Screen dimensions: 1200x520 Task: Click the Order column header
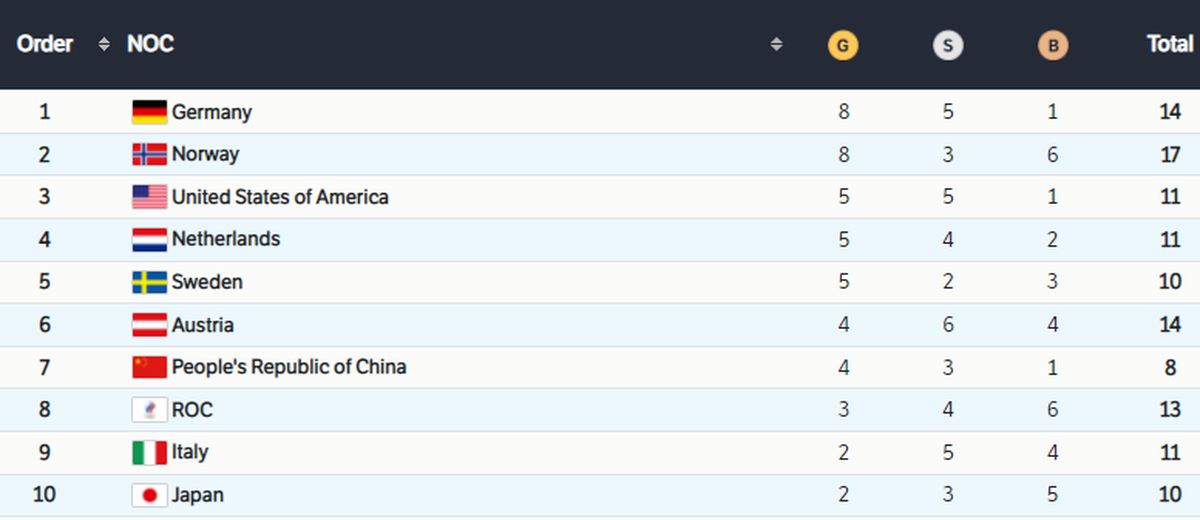[x=45, y=45]
